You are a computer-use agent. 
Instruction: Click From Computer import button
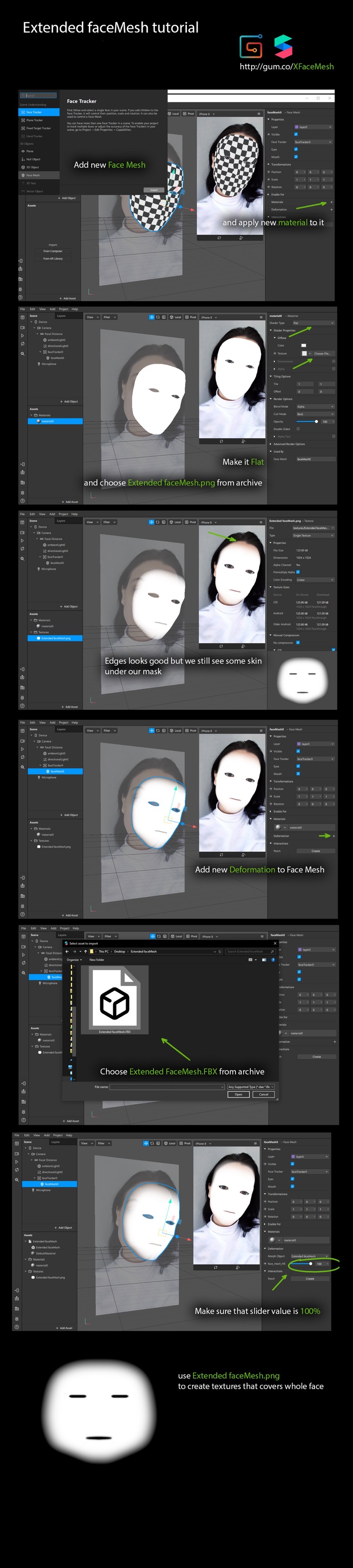coord(53,251)
